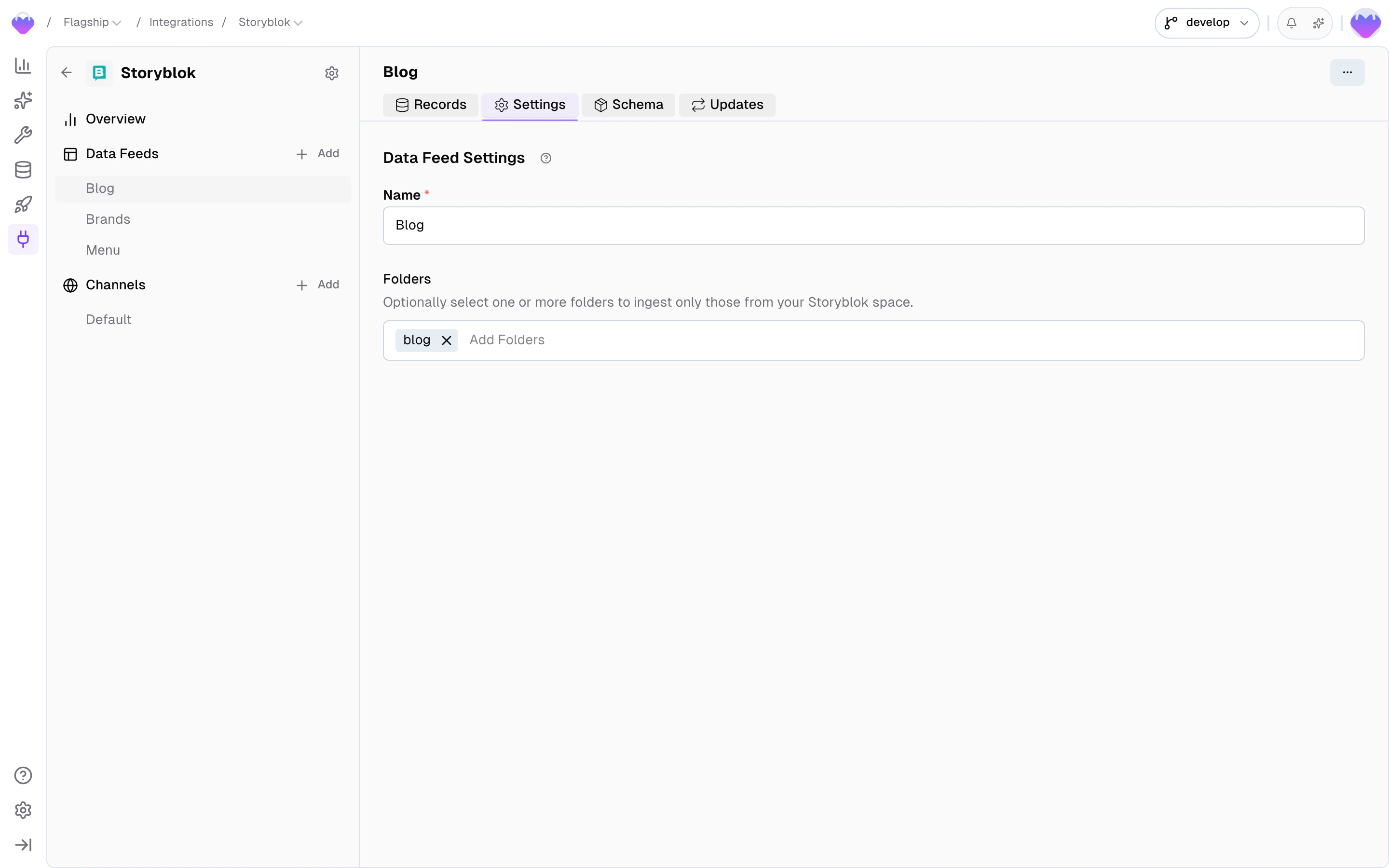Open the sparkles AI sidebar icon
Screen dimensions: 1389x868
point(23,100)
